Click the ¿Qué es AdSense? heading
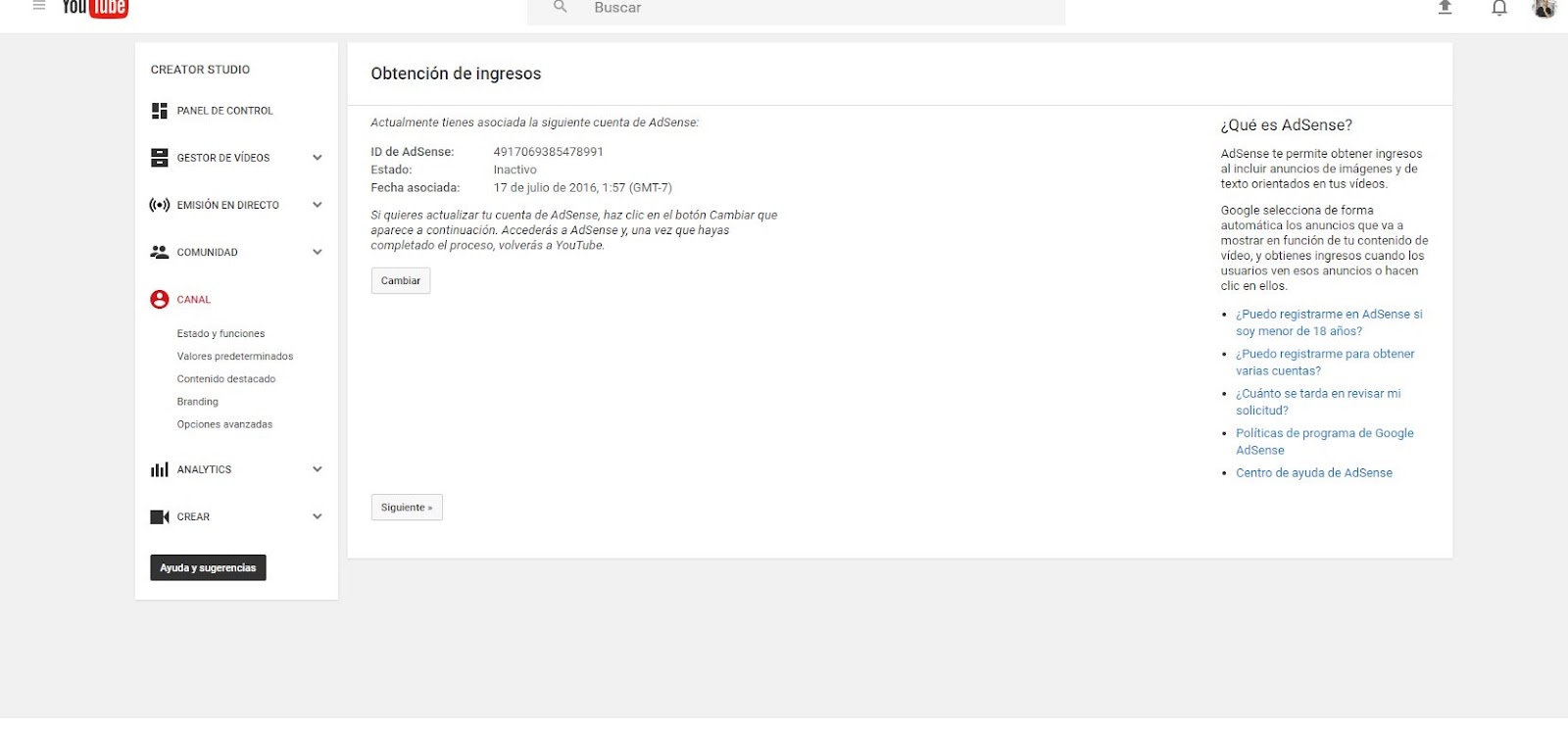 1287,125
